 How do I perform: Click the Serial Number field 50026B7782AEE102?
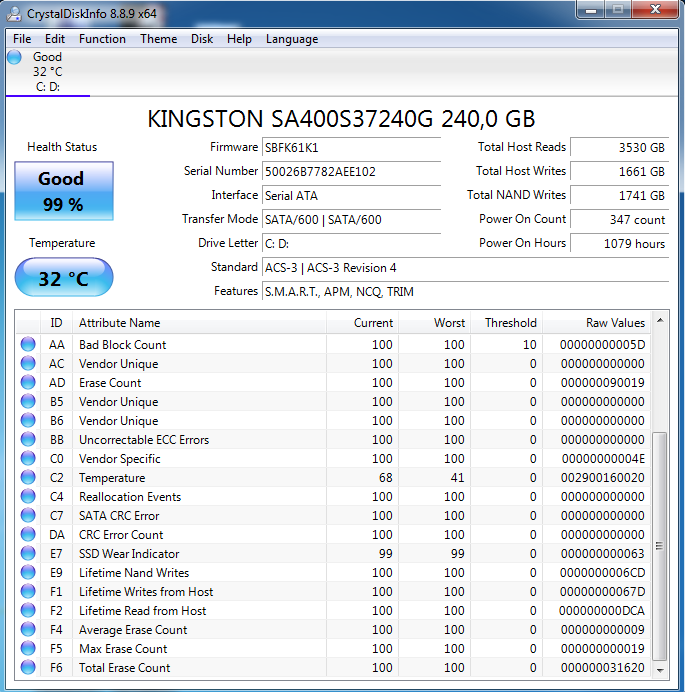(x=351, y=171)
